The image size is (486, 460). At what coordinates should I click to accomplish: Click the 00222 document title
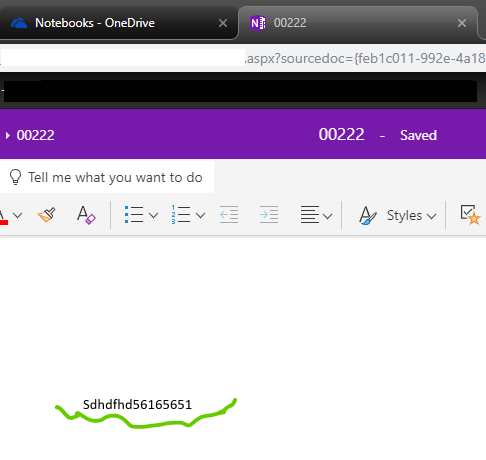(341, 135)
